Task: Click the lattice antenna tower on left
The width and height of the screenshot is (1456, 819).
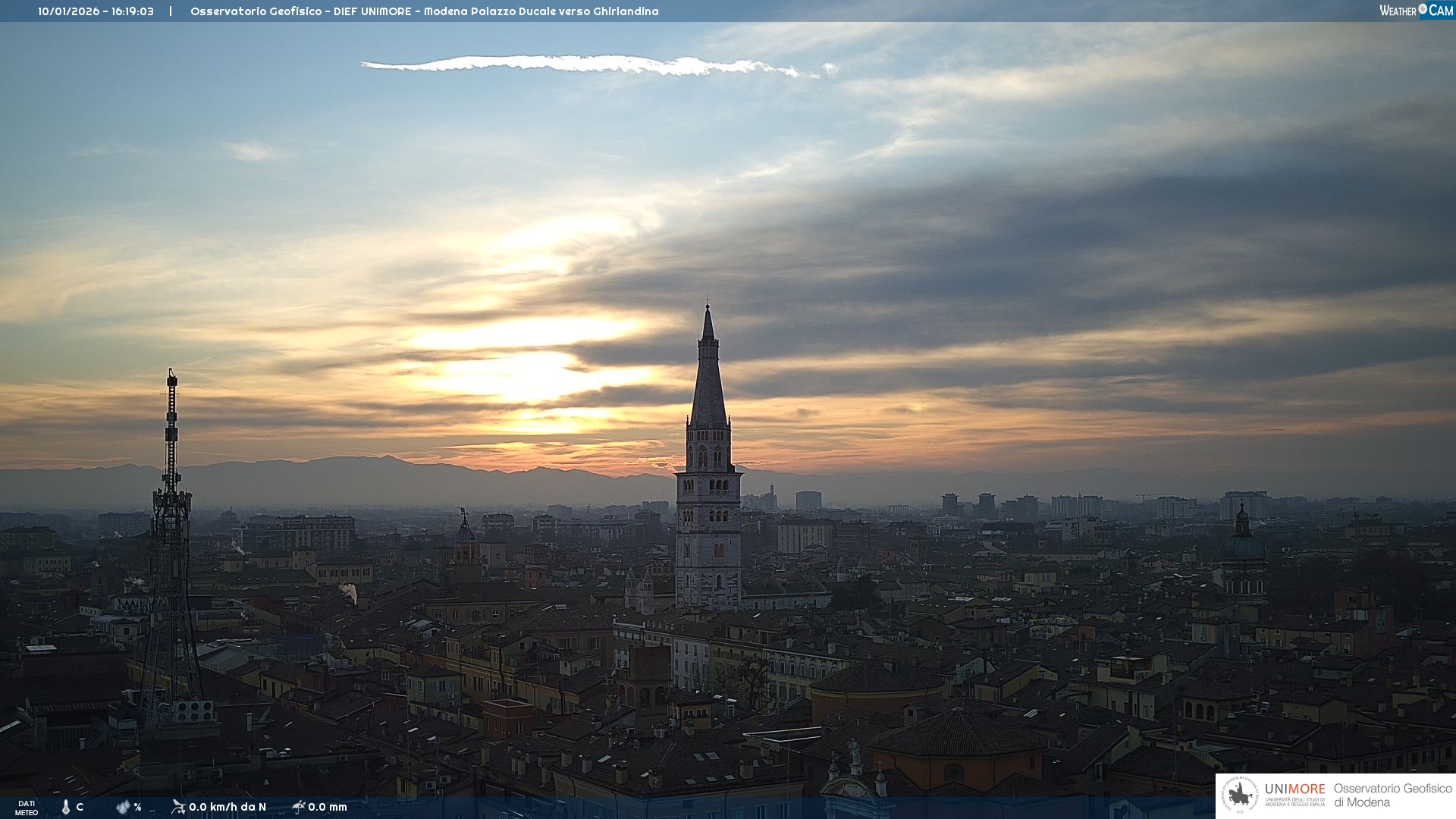Action: (x=171, y=531)
